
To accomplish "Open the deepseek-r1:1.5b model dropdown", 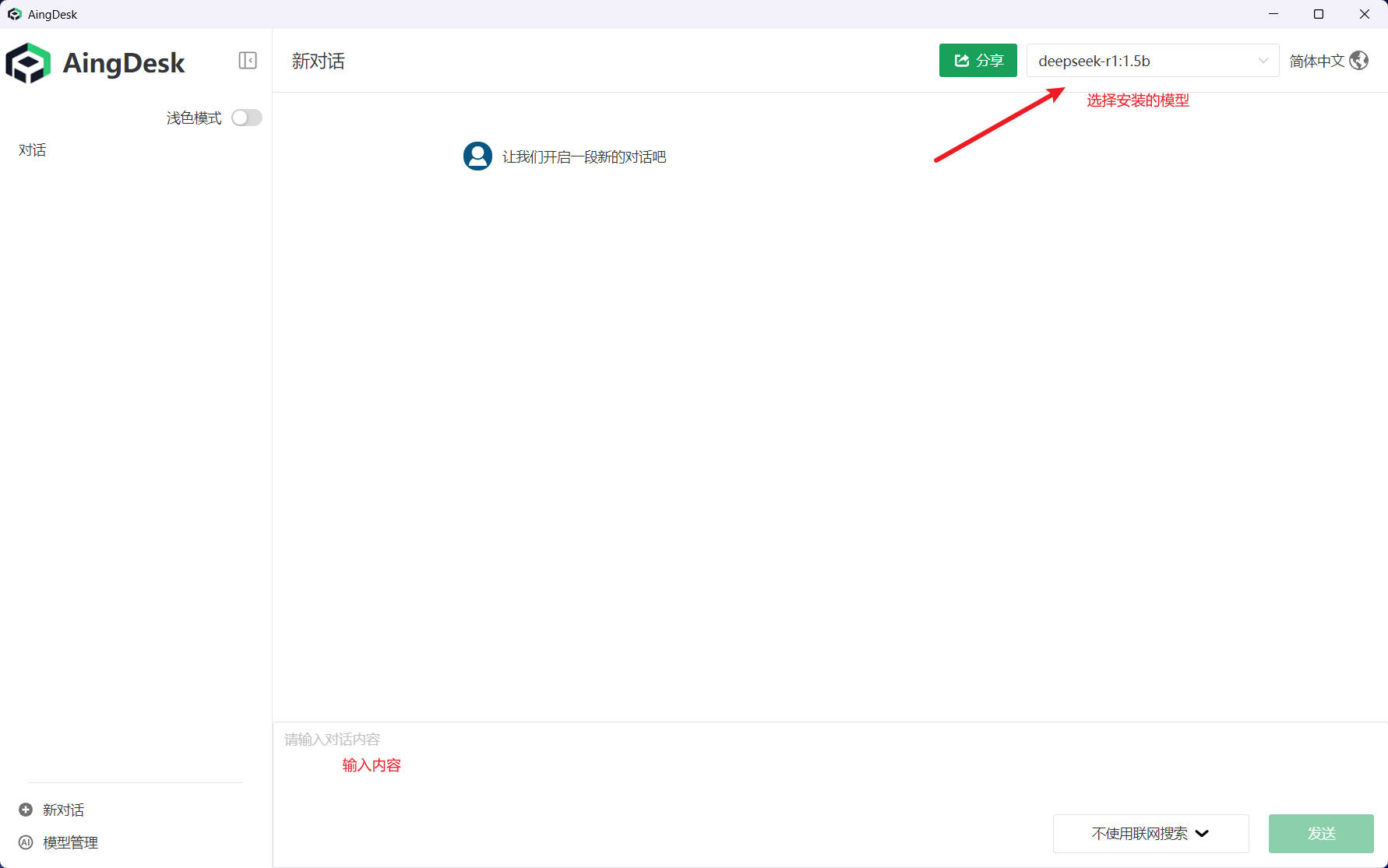I will point(1153,61).
